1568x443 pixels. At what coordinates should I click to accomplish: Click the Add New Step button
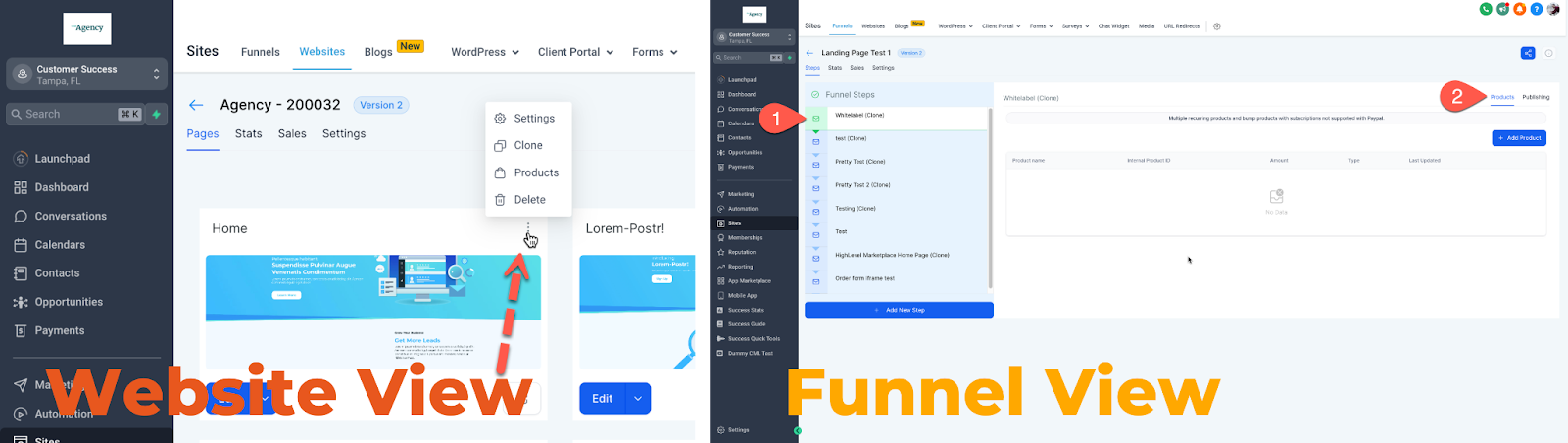[x=899, y=310]
